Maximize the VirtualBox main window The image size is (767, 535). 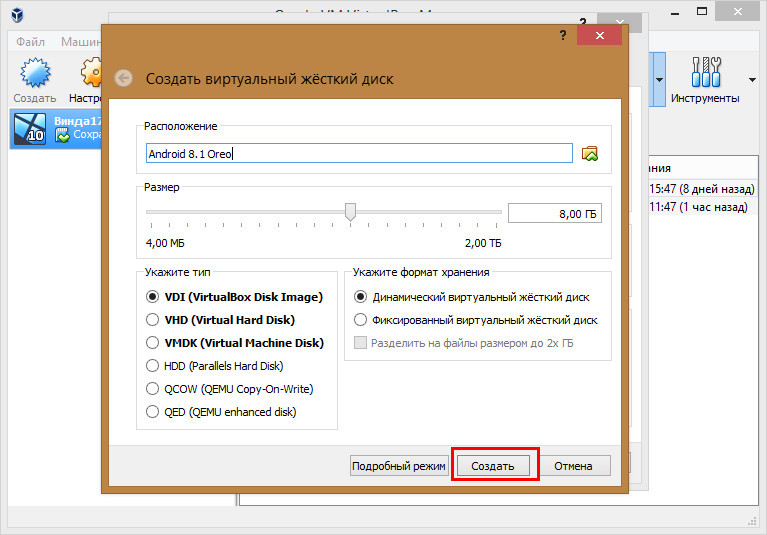702,12
